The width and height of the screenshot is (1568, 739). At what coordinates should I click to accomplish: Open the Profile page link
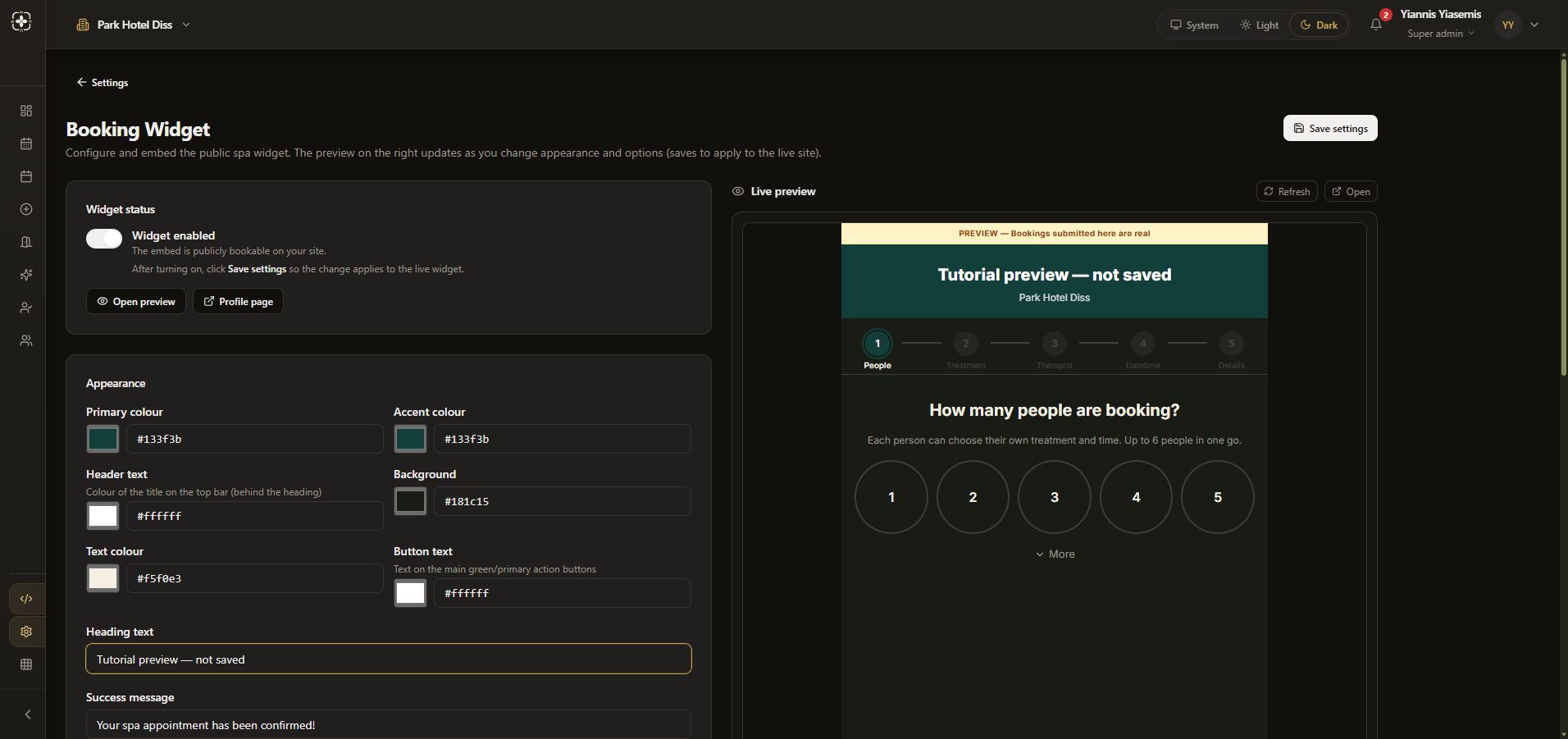(x=238, y=301)
